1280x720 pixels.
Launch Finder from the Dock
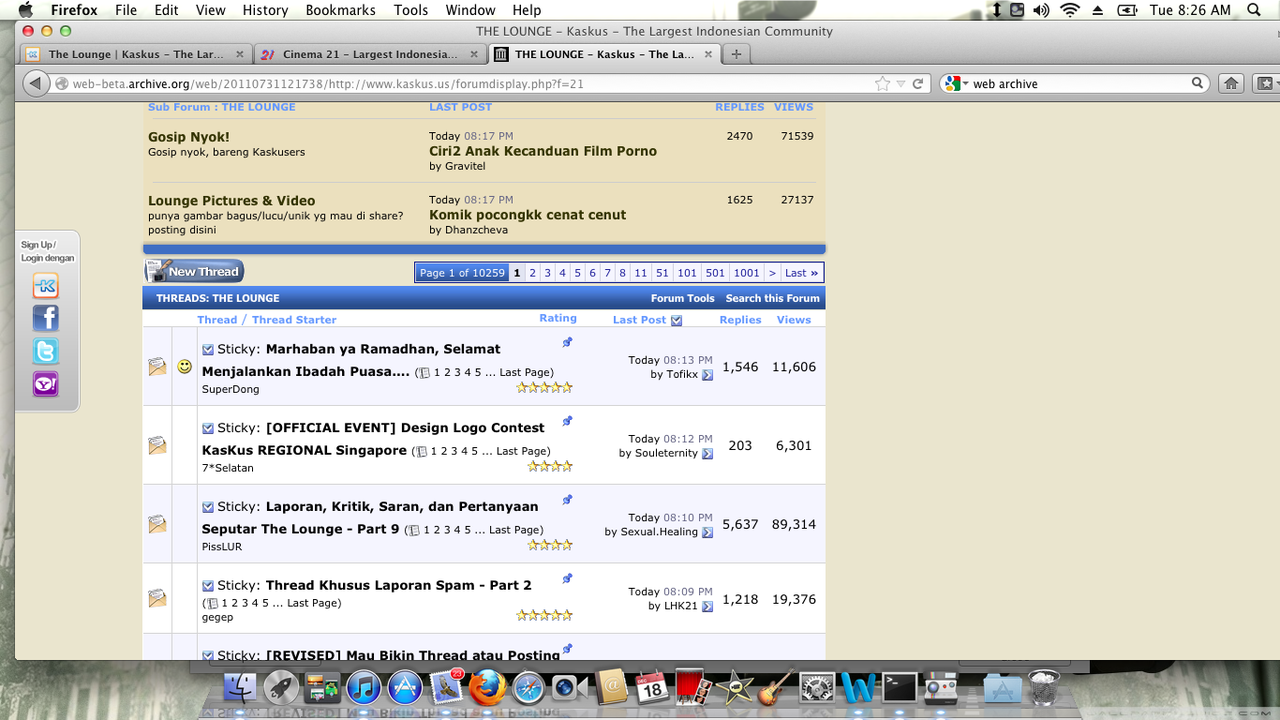pos(242,688)
